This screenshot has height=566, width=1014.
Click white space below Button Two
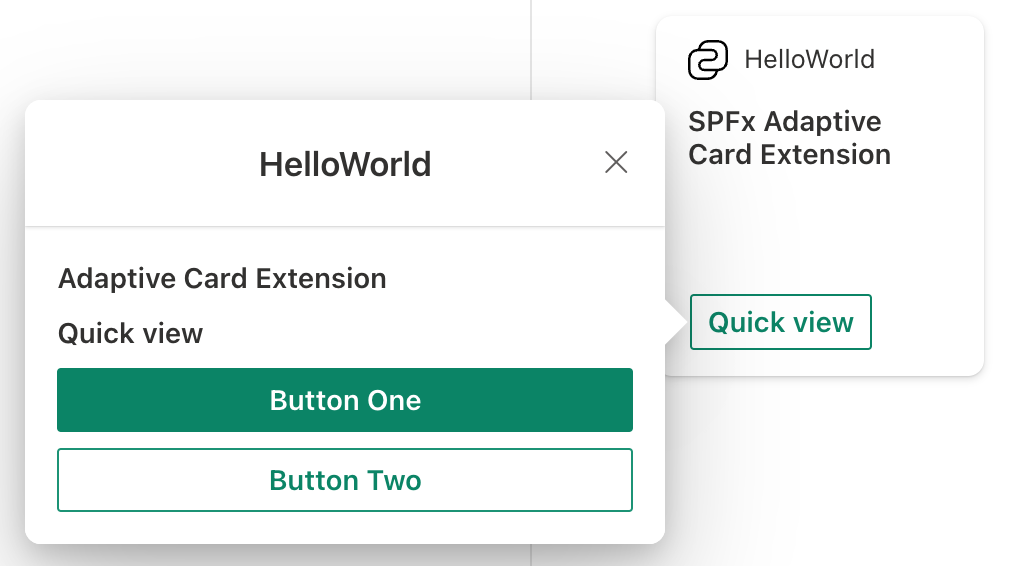[x=345, y=528]
